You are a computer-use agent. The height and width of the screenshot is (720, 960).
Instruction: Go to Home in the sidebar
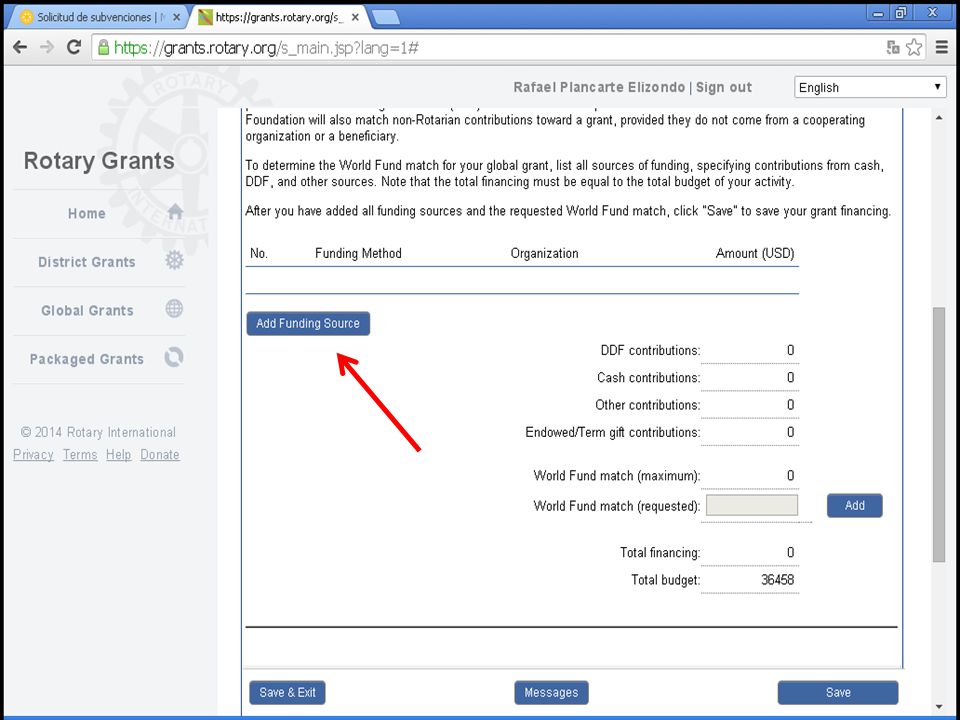click(x=86, y=214)
